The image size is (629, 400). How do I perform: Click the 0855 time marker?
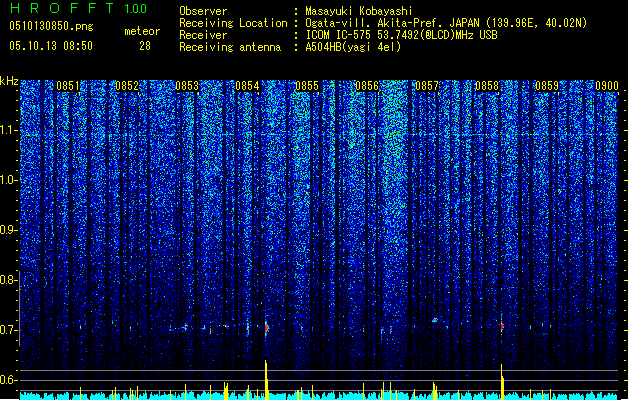point(307,86)
